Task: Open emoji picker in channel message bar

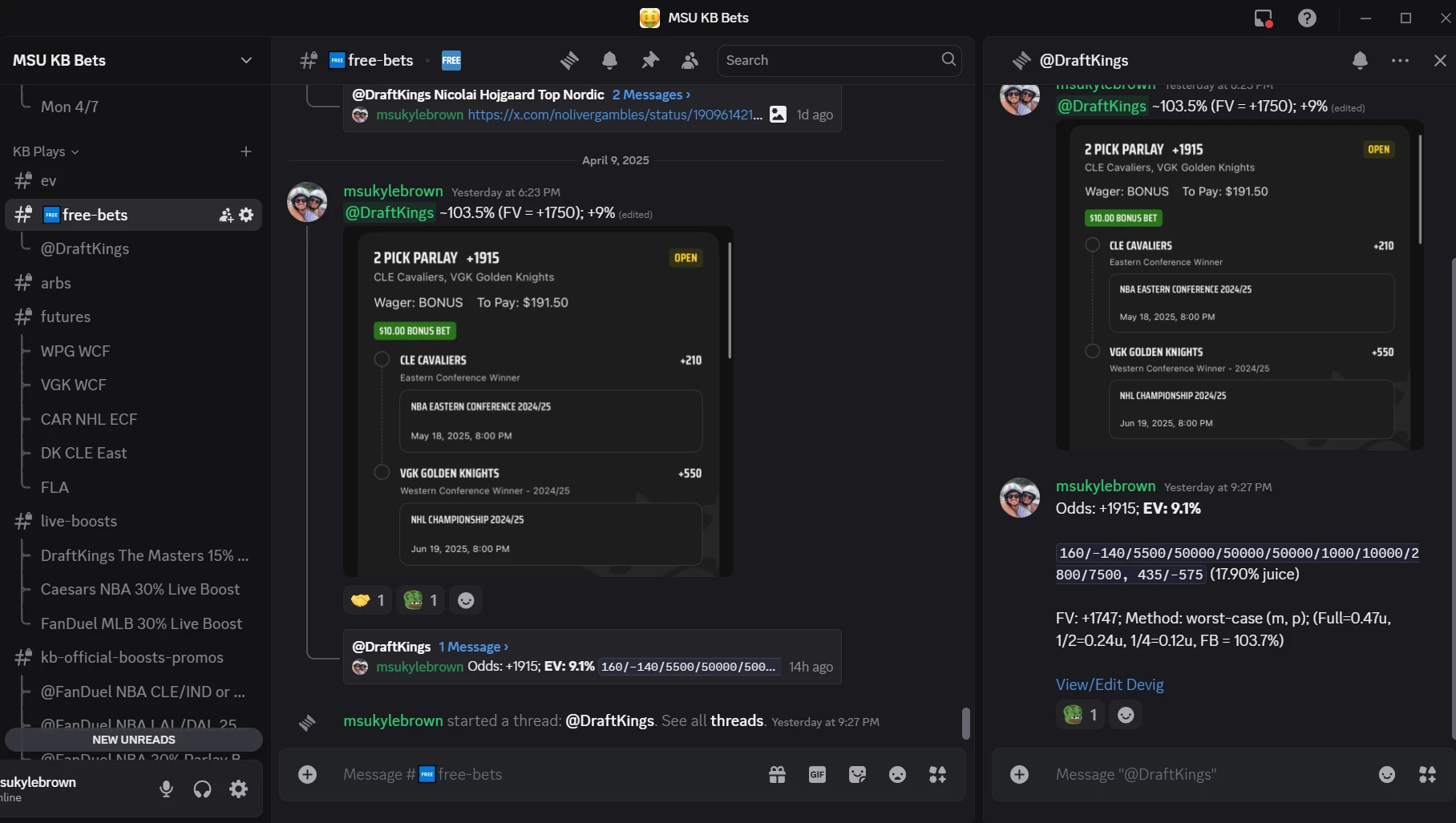Action: point(897,774)
